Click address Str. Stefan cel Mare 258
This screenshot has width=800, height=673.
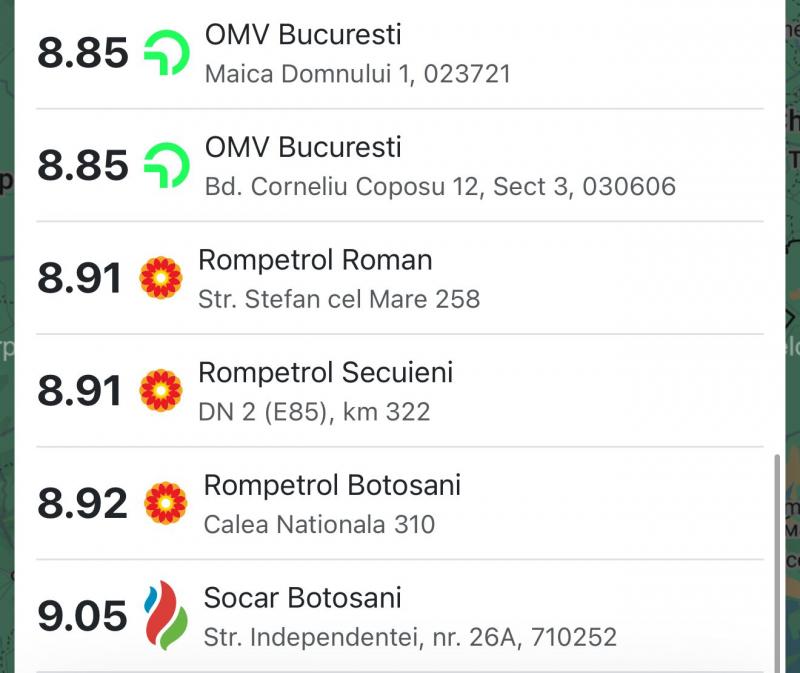click(339, 298)
